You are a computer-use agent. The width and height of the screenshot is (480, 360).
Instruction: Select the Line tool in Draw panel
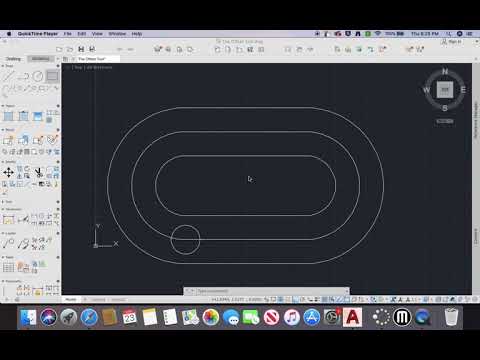[8, 76]
